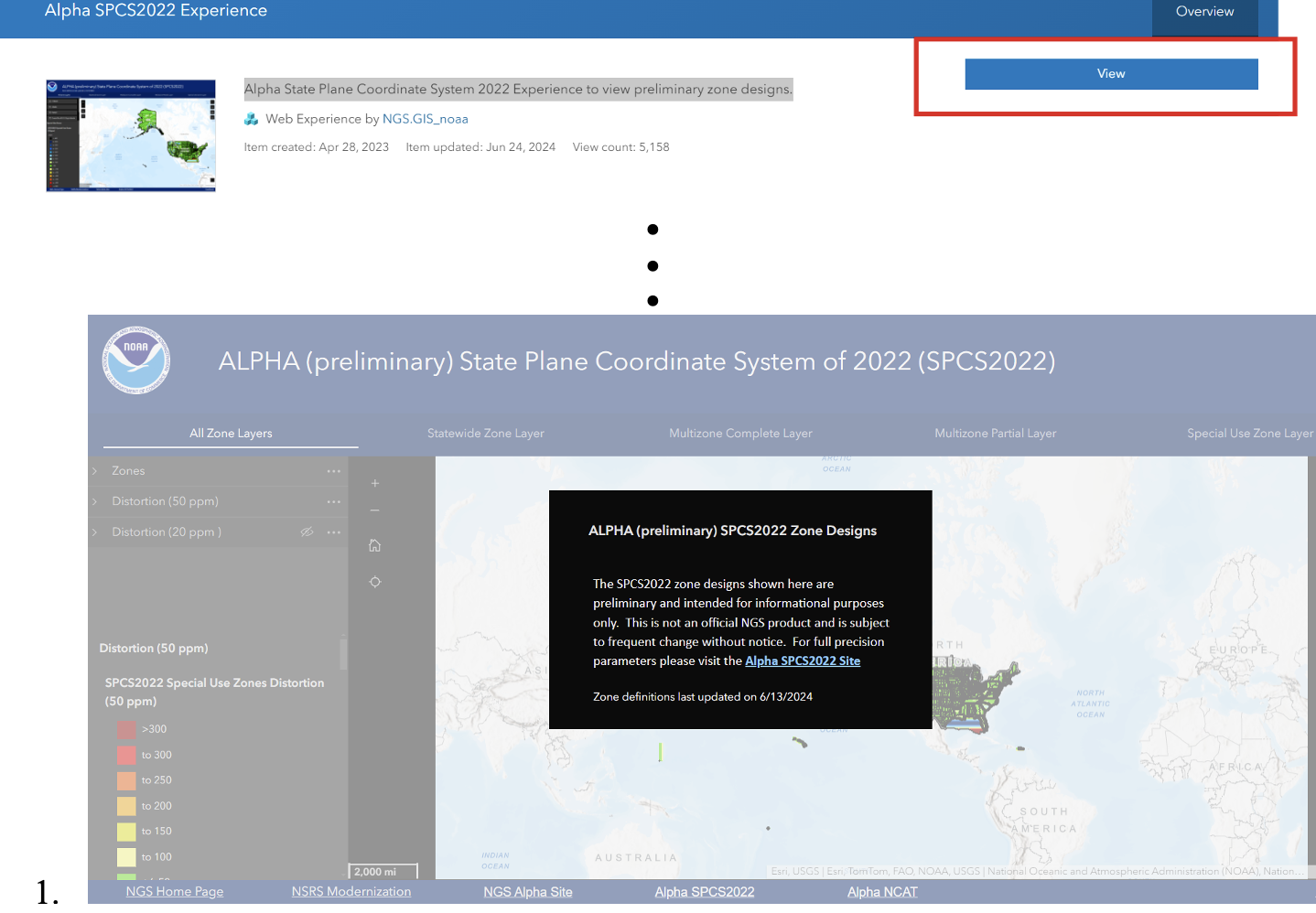Open the Multizone Partial Layer tab
This screenshot has width=1316, height=913.
coord(995,434)
